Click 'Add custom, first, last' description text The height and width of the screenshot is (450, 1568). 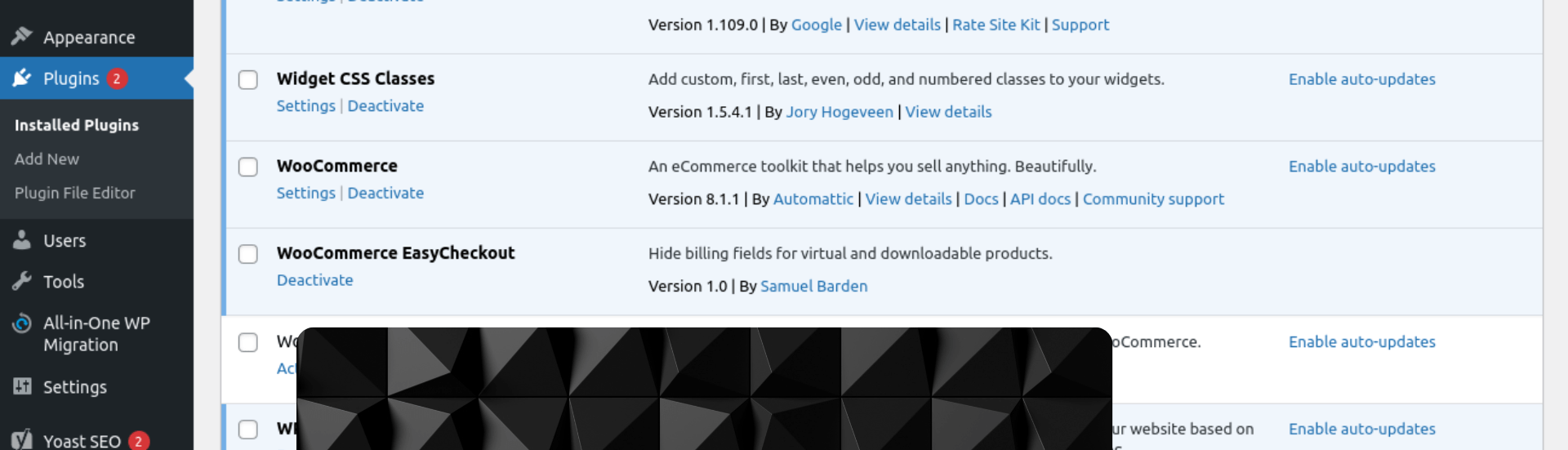906,79
